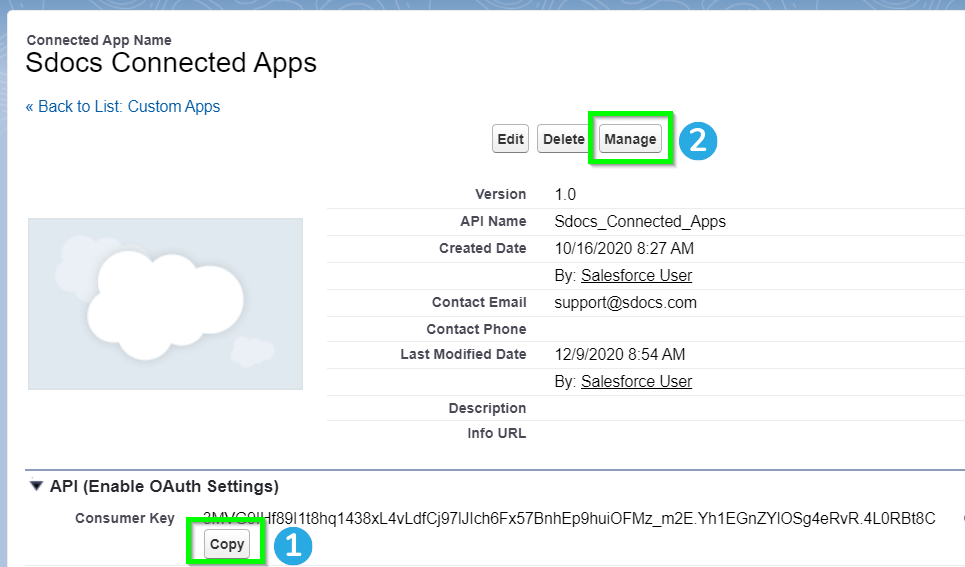
Task: Click the Edit button
Action: pos(510,139)
